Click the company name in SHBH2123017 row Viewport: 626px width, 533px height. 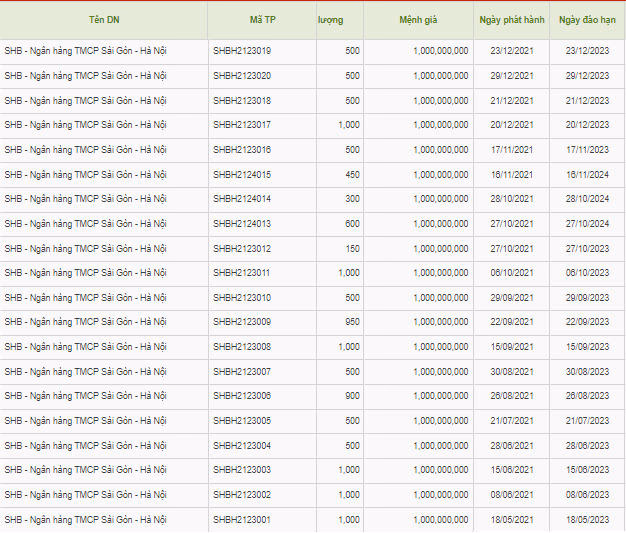tap(85, 125)
